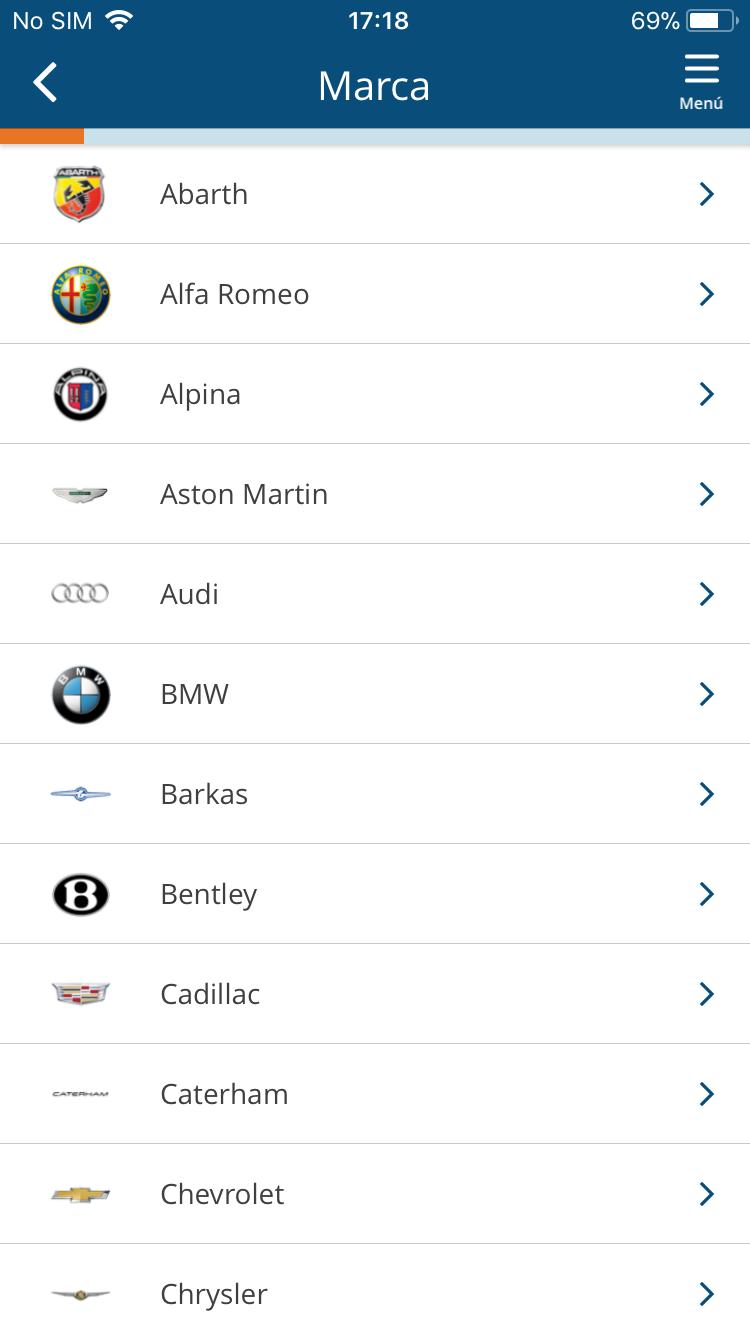
Task: Choose the Caterham brand name
Action: point(224,1094)
